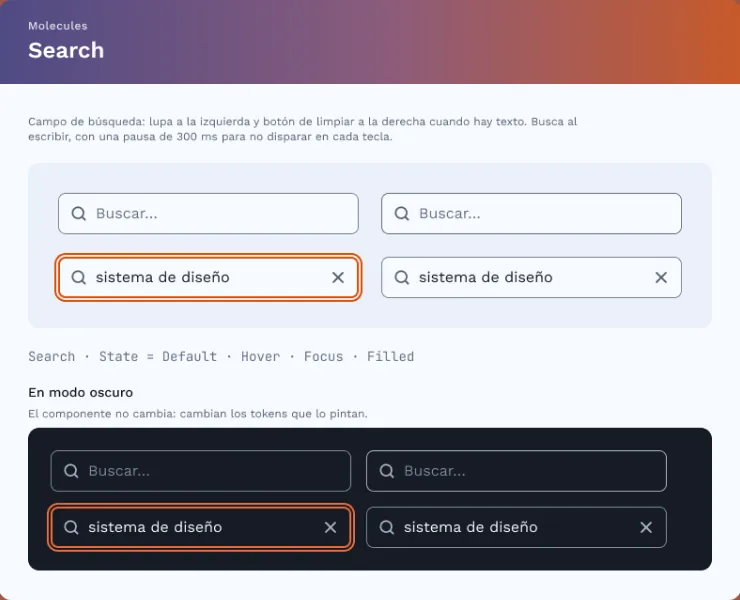Clear the orange-focused dark-mode search field with X
The height and width of the screenshot is (600, 740).
pyautogui.click(x=330, y=527)
